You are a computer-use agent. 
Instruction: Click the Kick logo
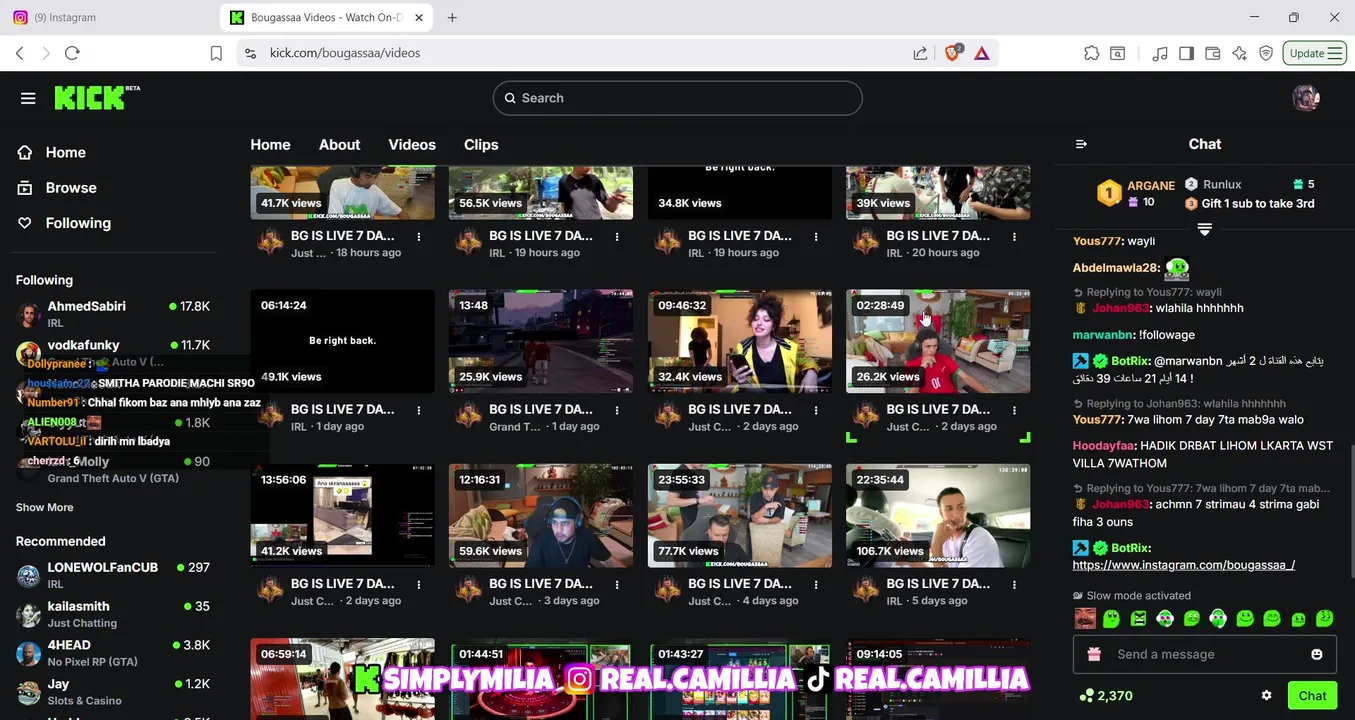click(97, 97)
